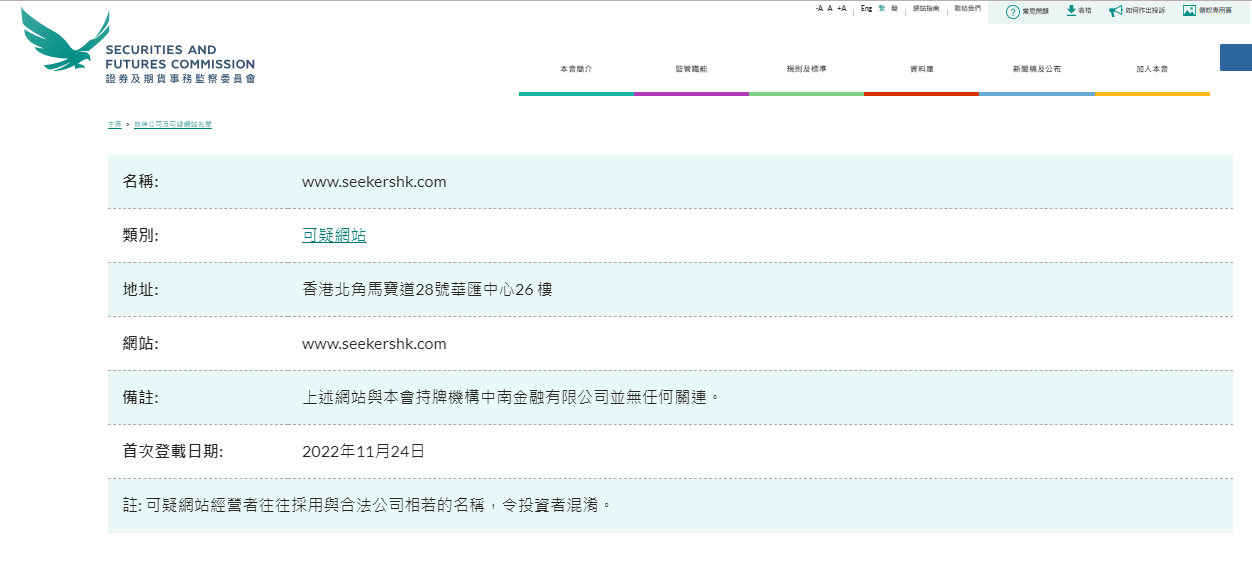This screenshot has height=561, width=1252.
Task: Select Simplified Chinese 簡 language option
Action: point(894,8)
